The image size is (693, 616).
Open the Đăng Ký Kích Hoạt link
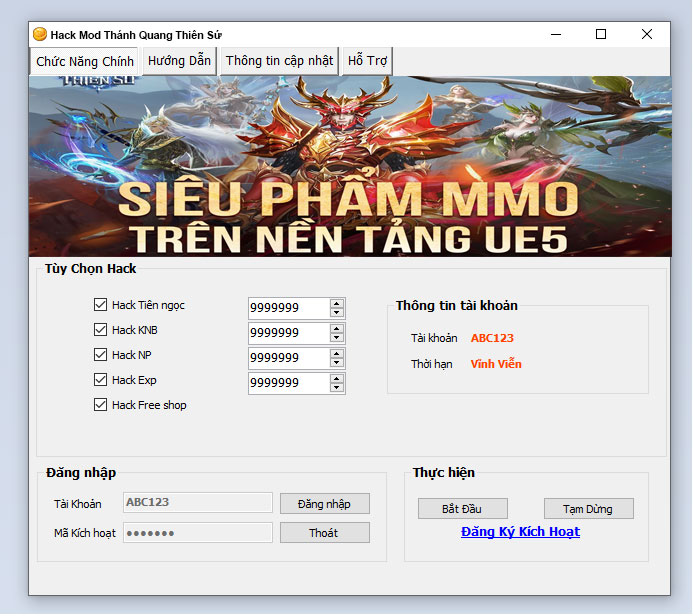pyautogui.click(x=520, y=532)
